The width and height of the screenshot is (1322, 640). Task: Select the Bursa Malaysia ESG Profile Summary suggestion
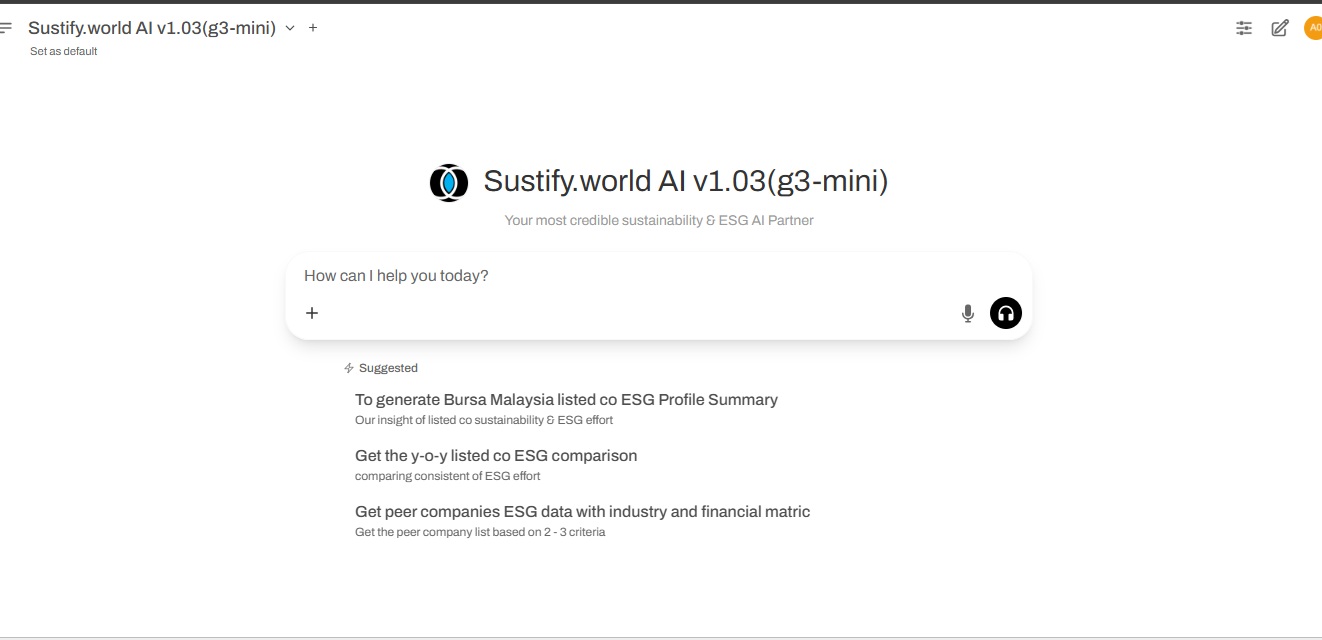pos(566,399)
